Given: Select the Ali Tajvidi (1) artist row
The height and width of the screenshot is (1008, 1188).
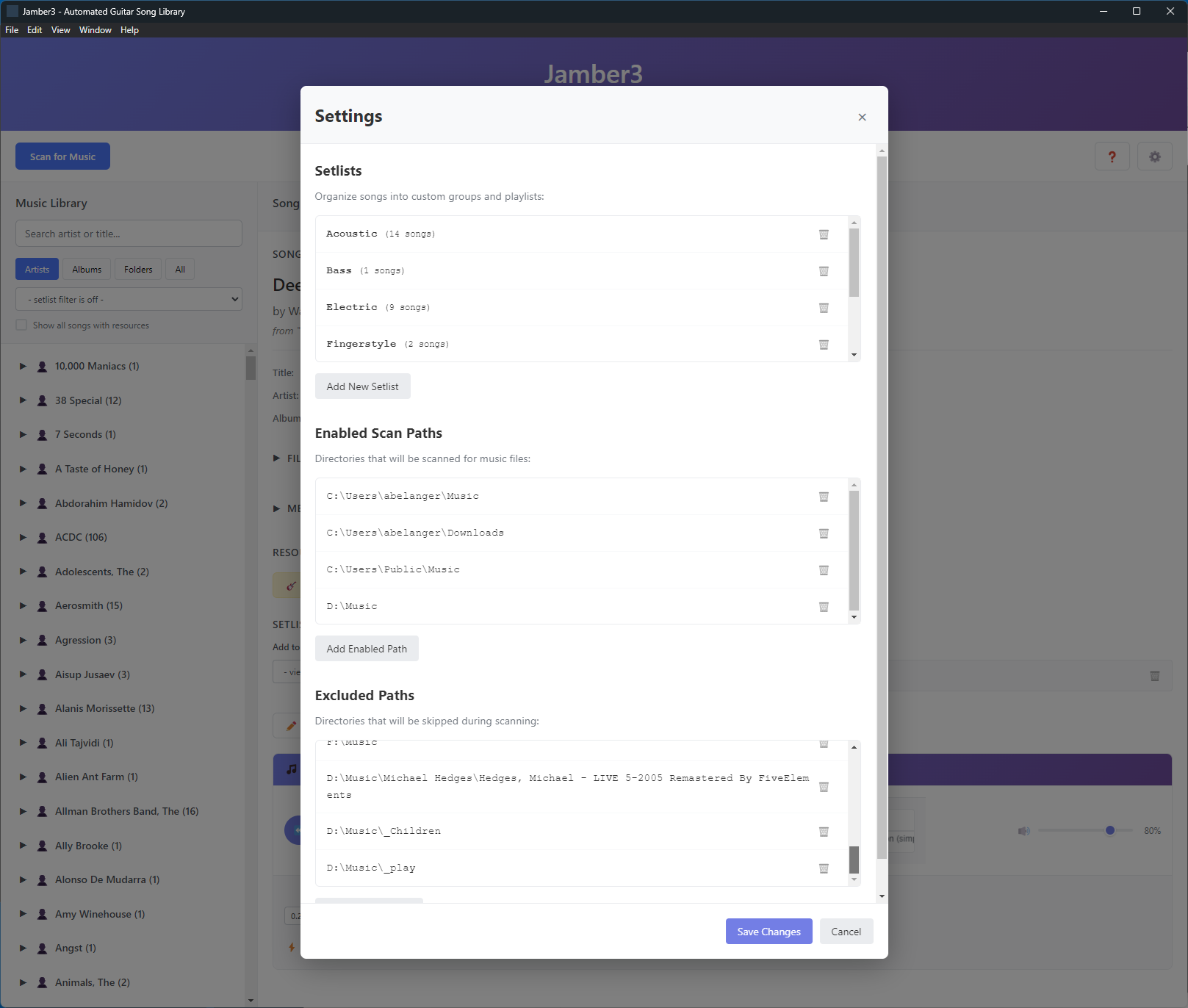Looking at the screenshot, I should coord(122,743).
